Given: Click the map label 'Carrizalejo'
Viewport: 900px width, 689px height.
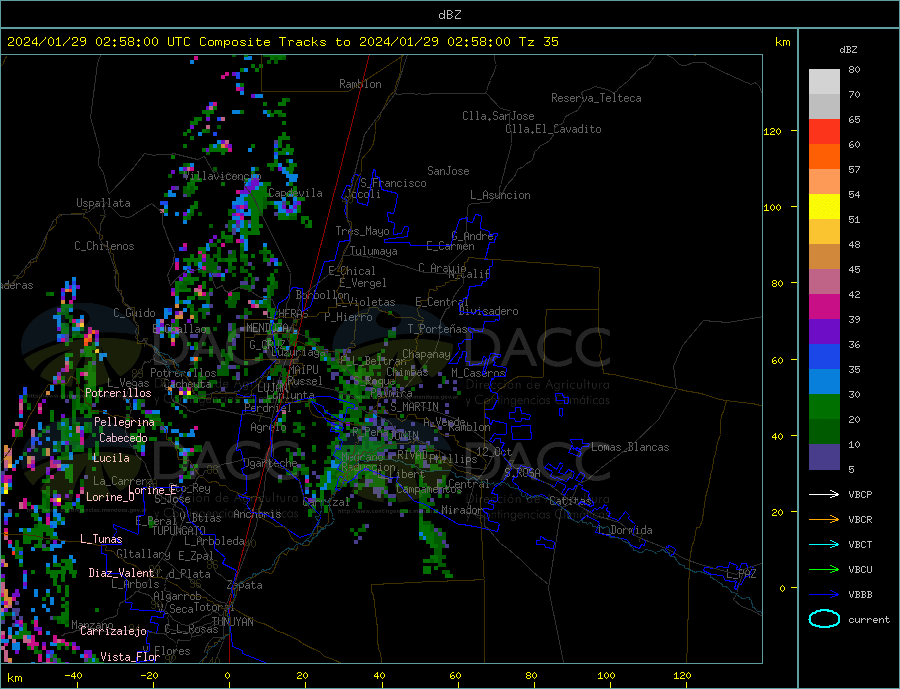Looking at the screenshot, I should (x=113, y=632).
